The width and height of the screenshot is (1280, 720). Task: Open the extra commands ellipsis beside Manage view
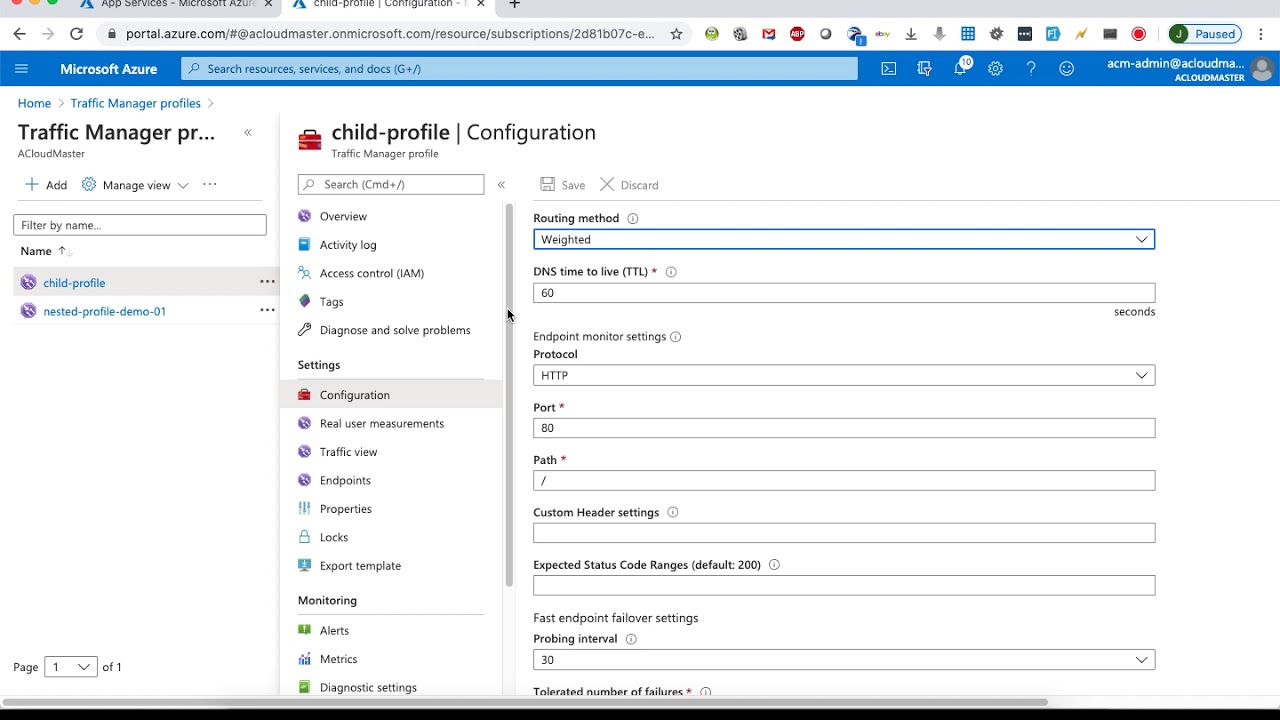209,184
